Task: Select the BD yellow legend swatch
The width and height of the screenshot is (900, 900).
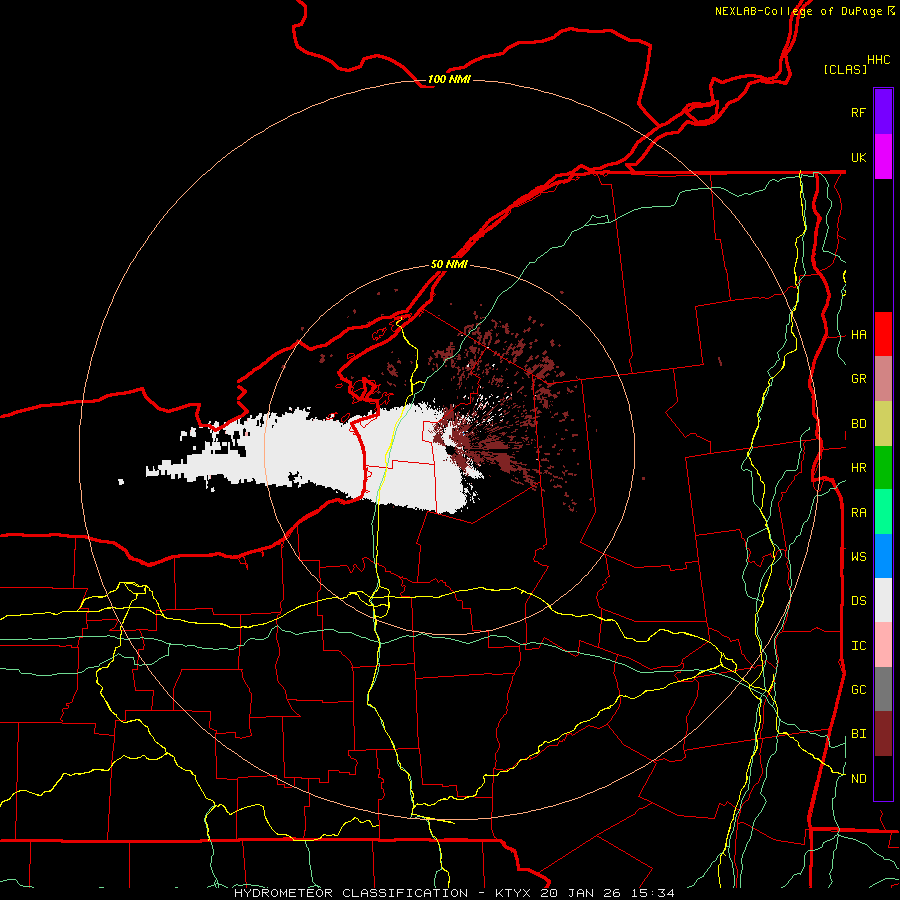Action: click(883, 424)
